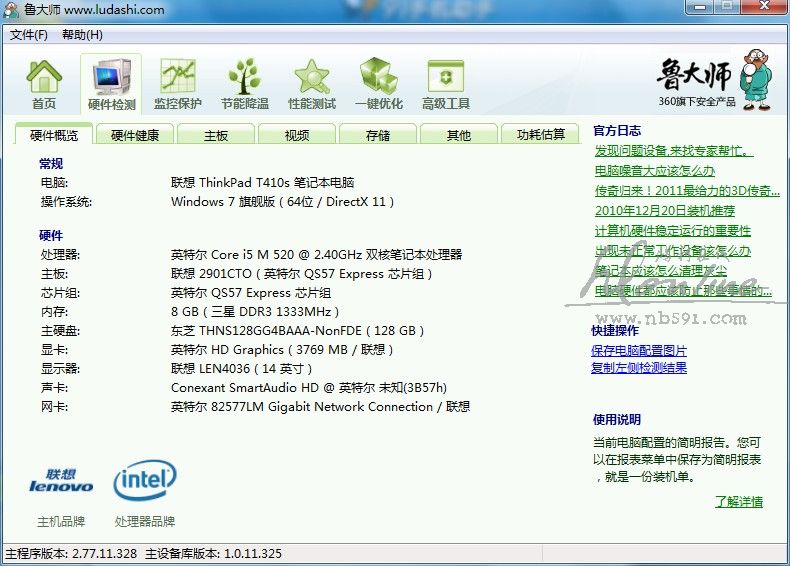This screenshot has height=566, width=790.
Task: Open the 高级工具 advanced tools icon
Action: click(x=445, y=84)
